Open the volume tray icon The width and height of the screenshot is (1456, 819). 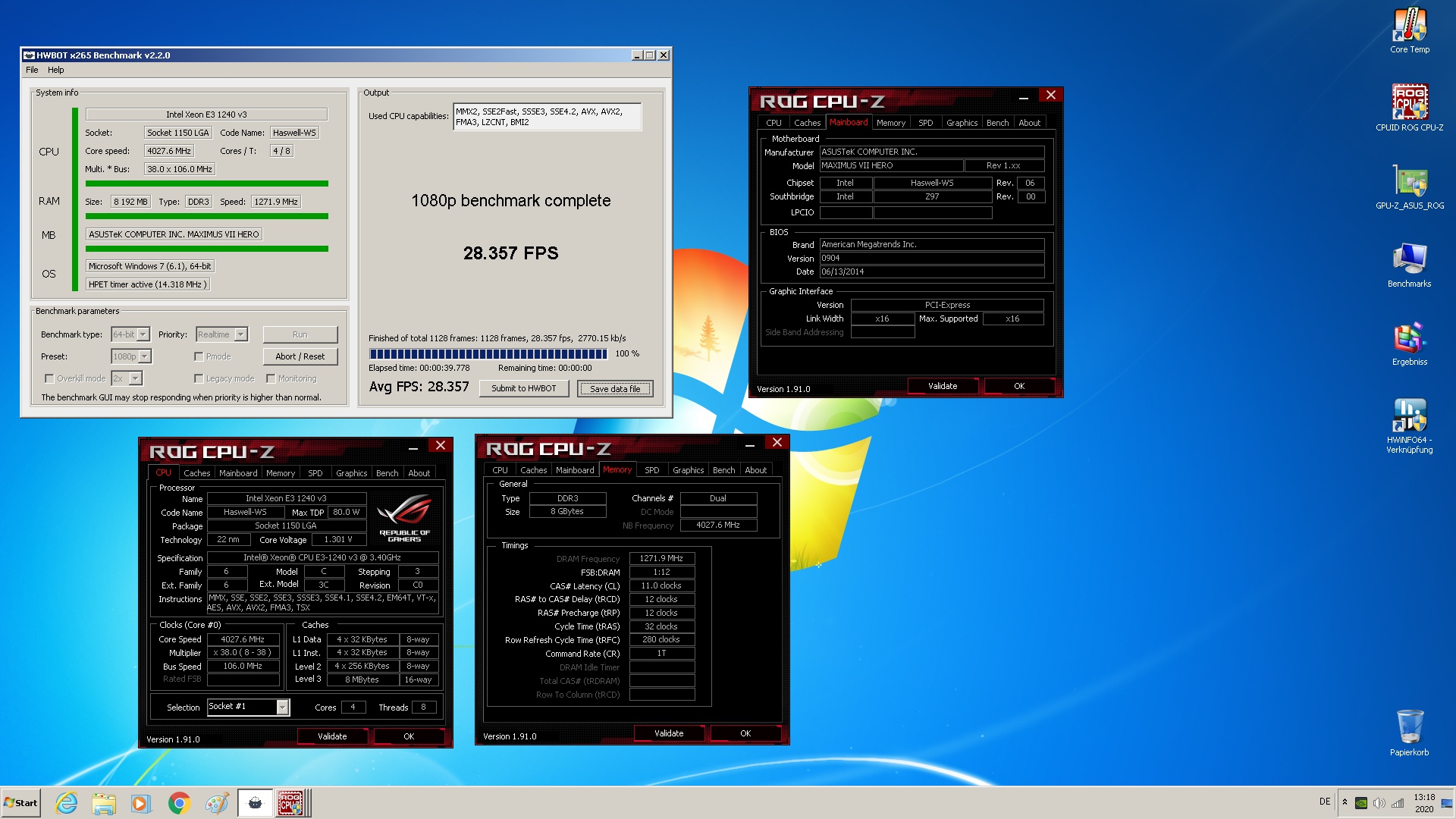tap(1379, 803)
